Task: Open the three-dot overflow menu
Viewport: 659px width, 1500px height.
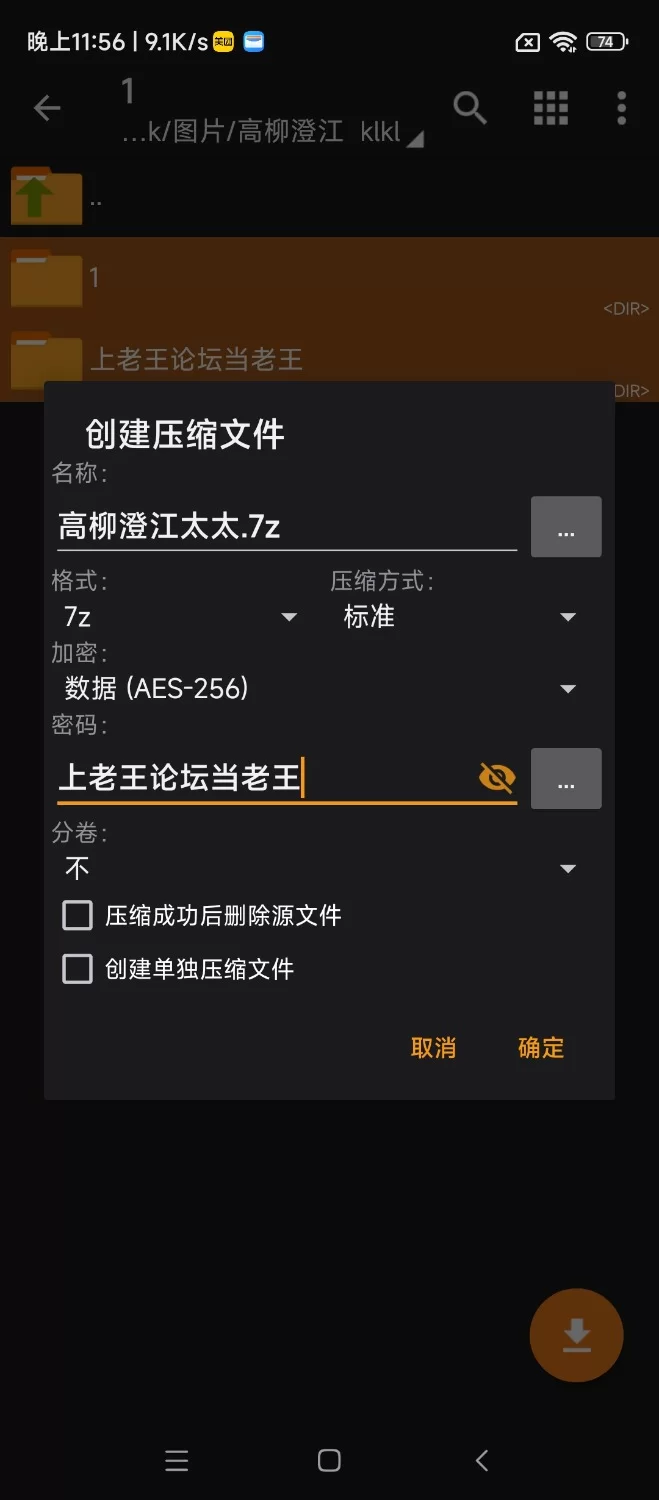Action: point(621,108)
